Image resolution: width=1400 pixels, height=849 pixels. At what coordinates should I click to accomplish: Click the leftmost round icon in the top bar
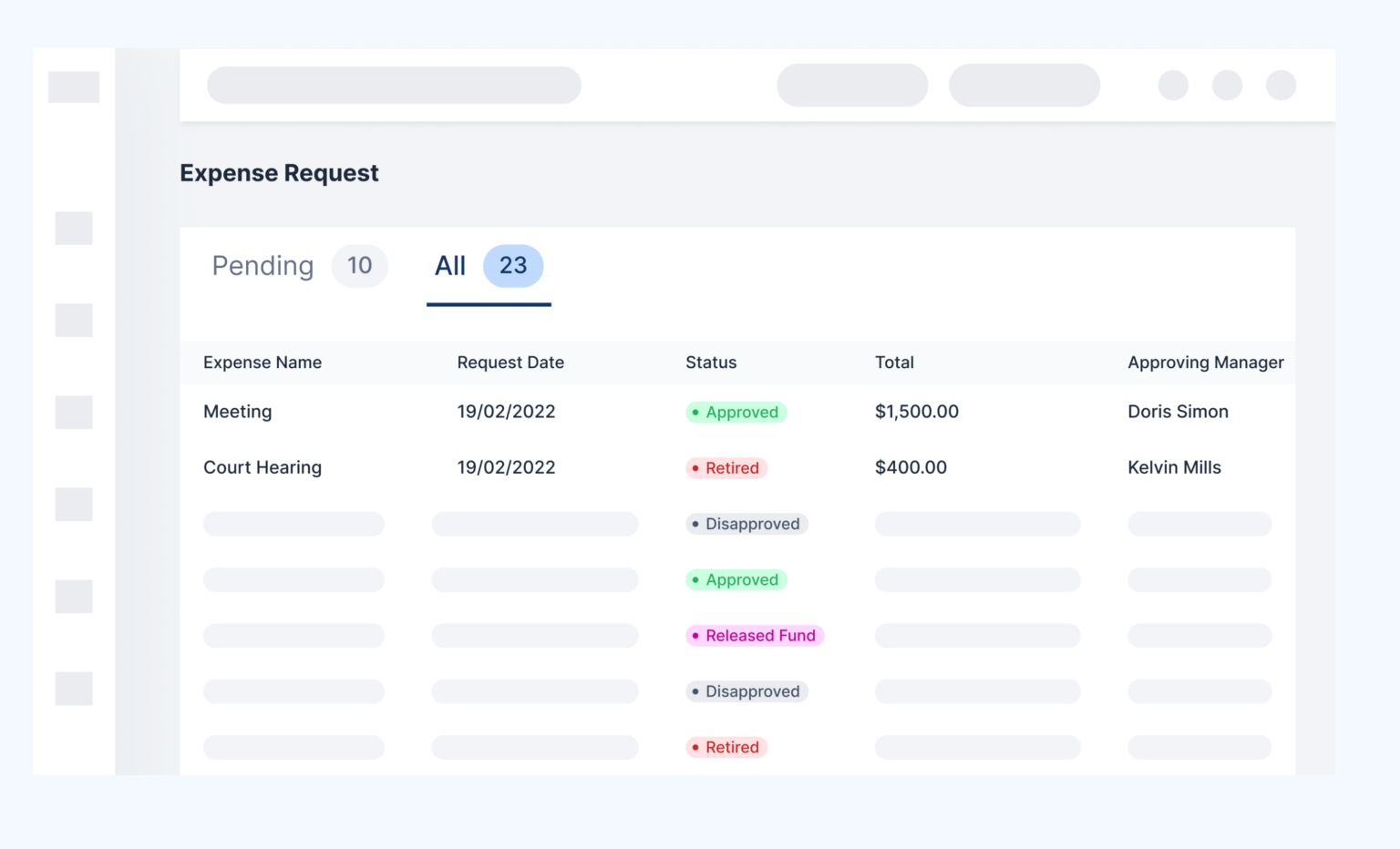point(1173,86)
